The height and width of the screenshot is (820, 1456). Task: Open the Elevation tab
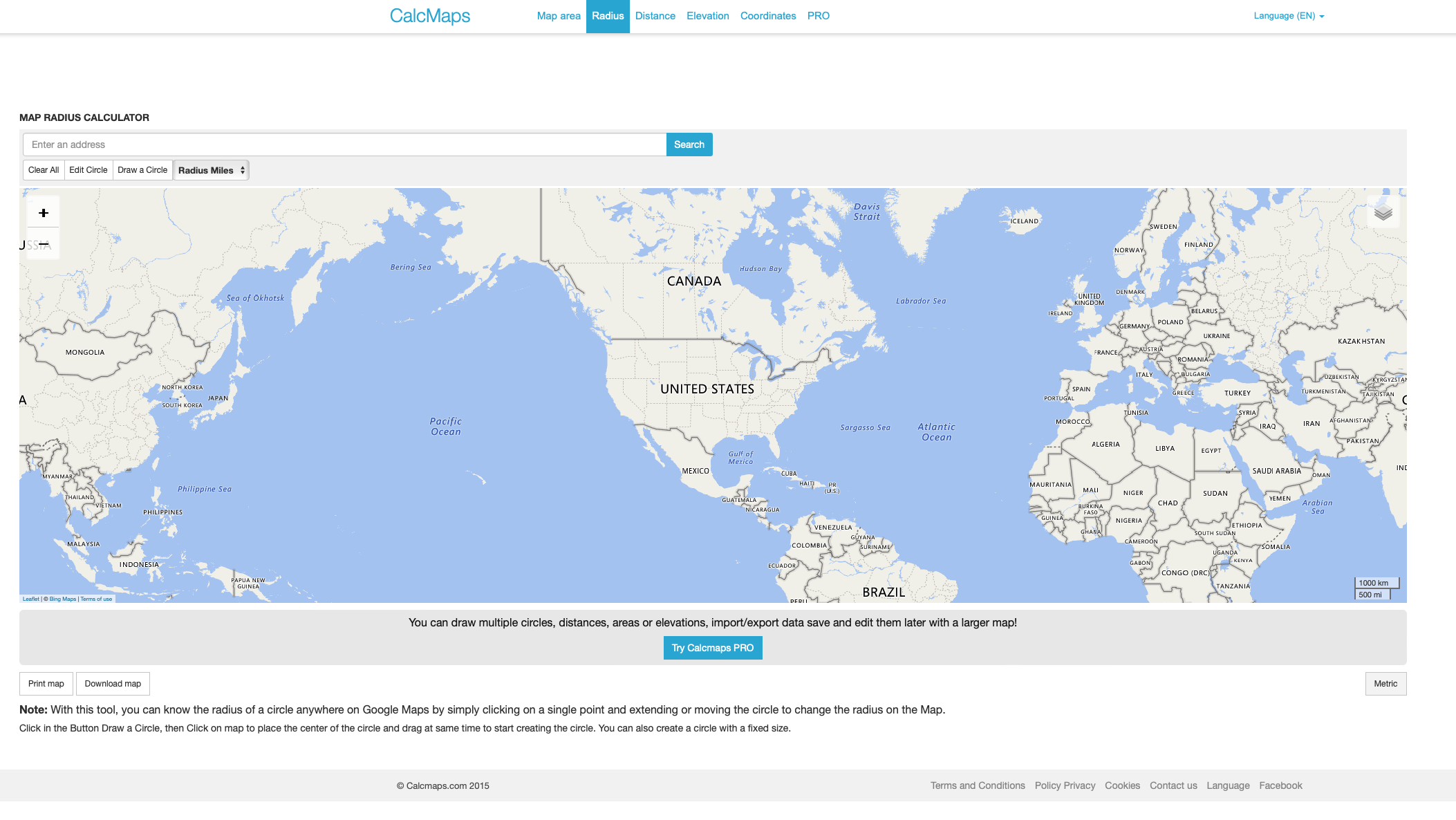pos(707,16)
